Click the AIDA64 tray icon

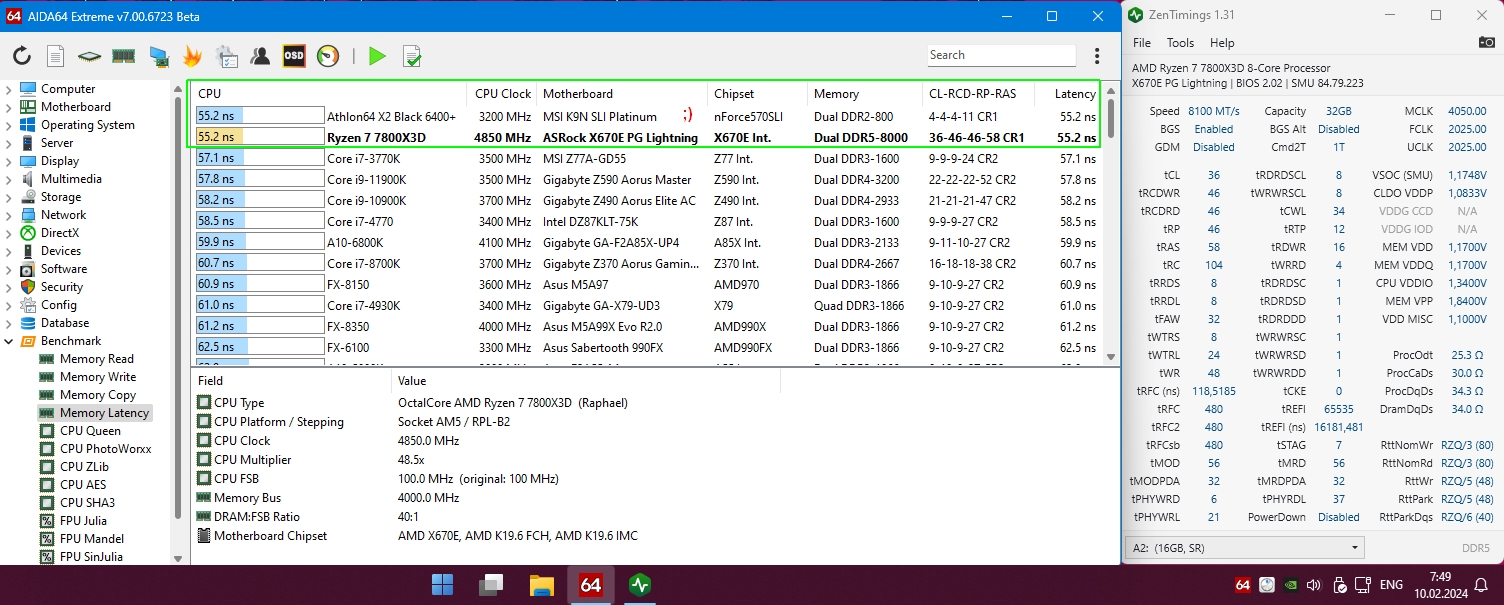(1243, 585)
